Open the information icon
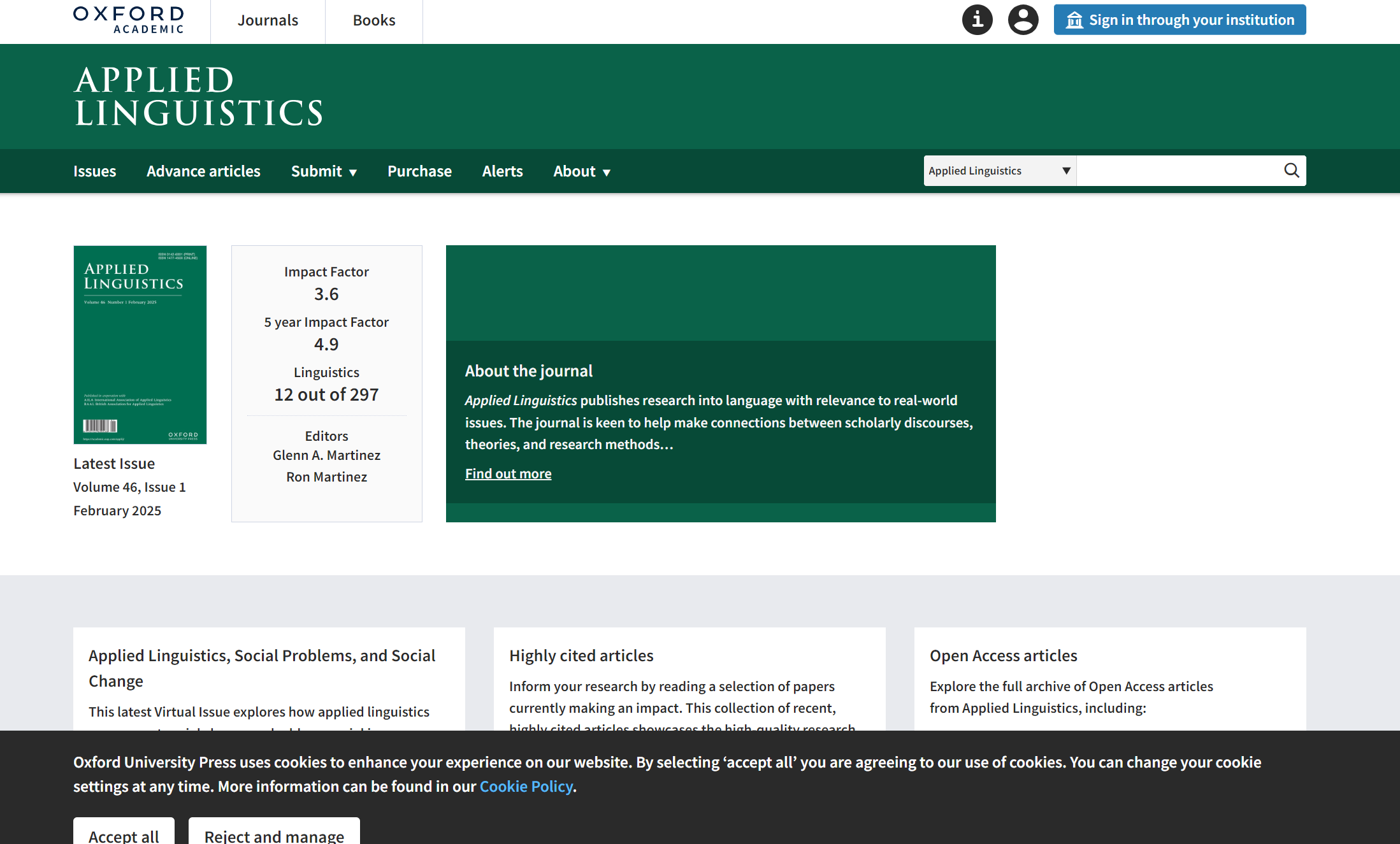 pos(977,20)
